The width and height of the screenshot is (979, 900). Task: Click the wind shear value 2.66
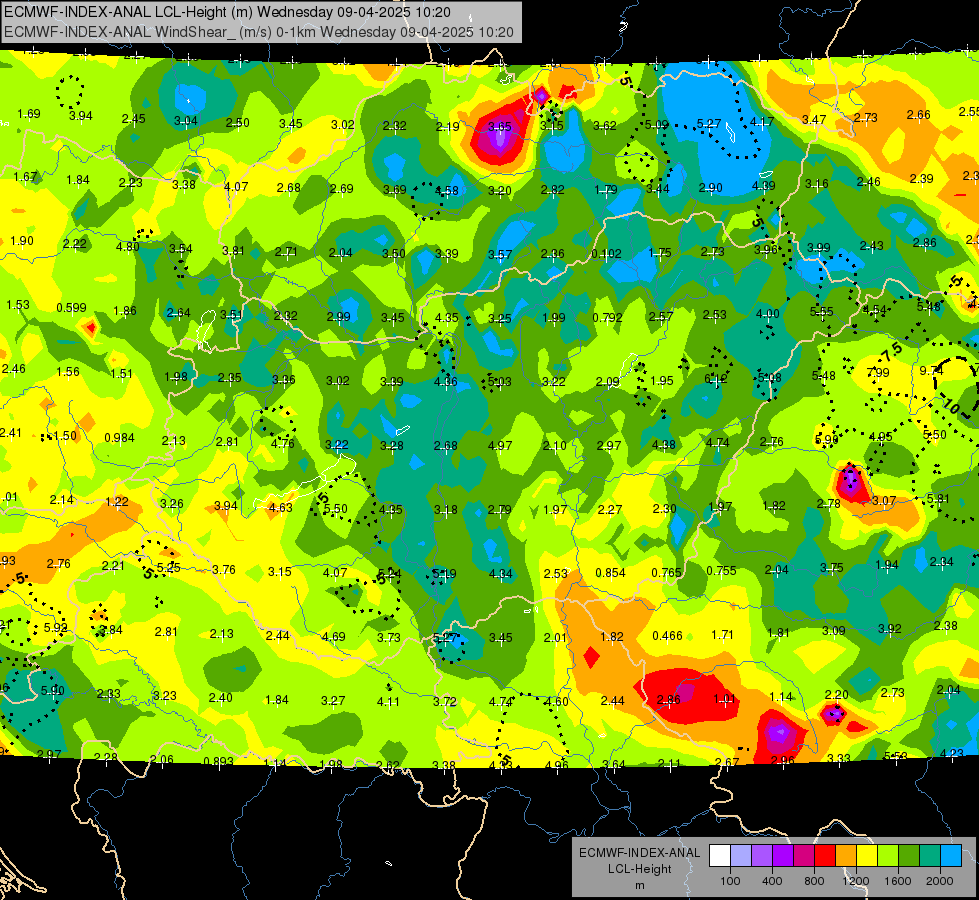click(x=918, y=115)
